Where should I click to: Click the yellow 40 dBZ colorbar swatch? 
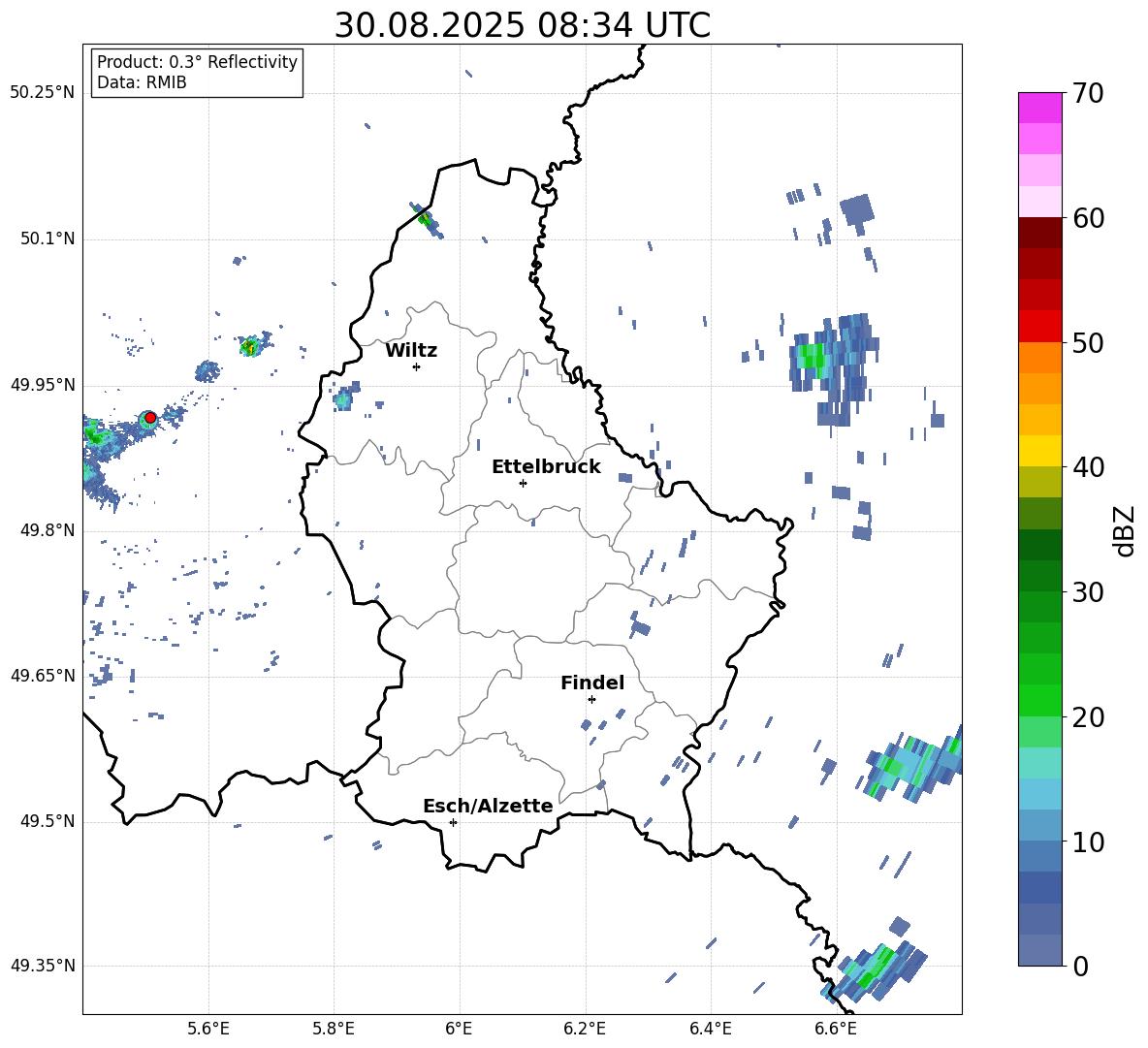coord(1039,451)
